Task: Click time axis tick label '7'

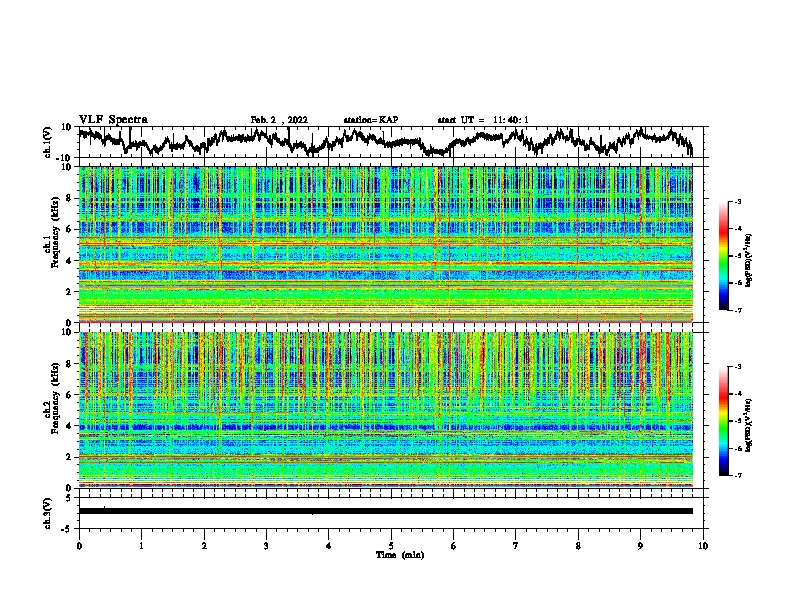Action: [x=516, y=546]
